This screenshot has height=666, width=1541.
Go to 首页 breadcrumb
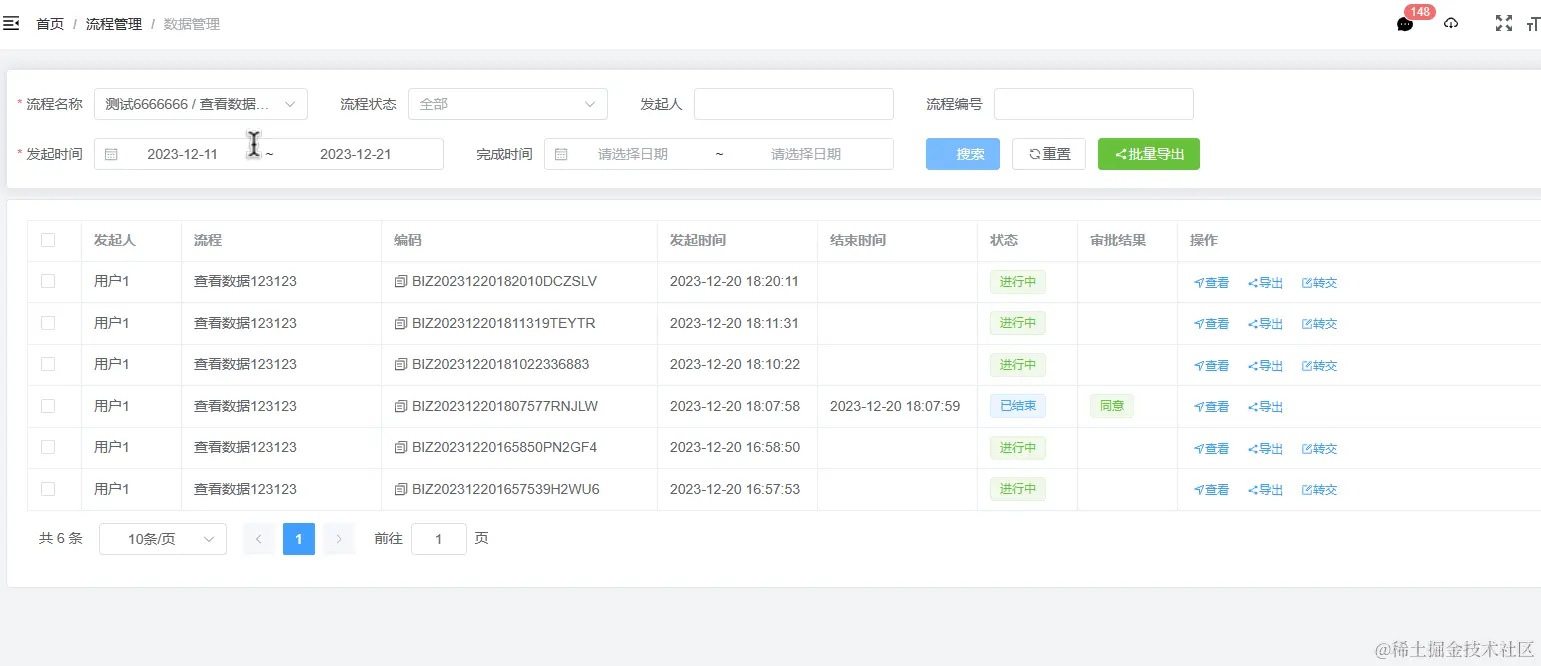(50, 24)
